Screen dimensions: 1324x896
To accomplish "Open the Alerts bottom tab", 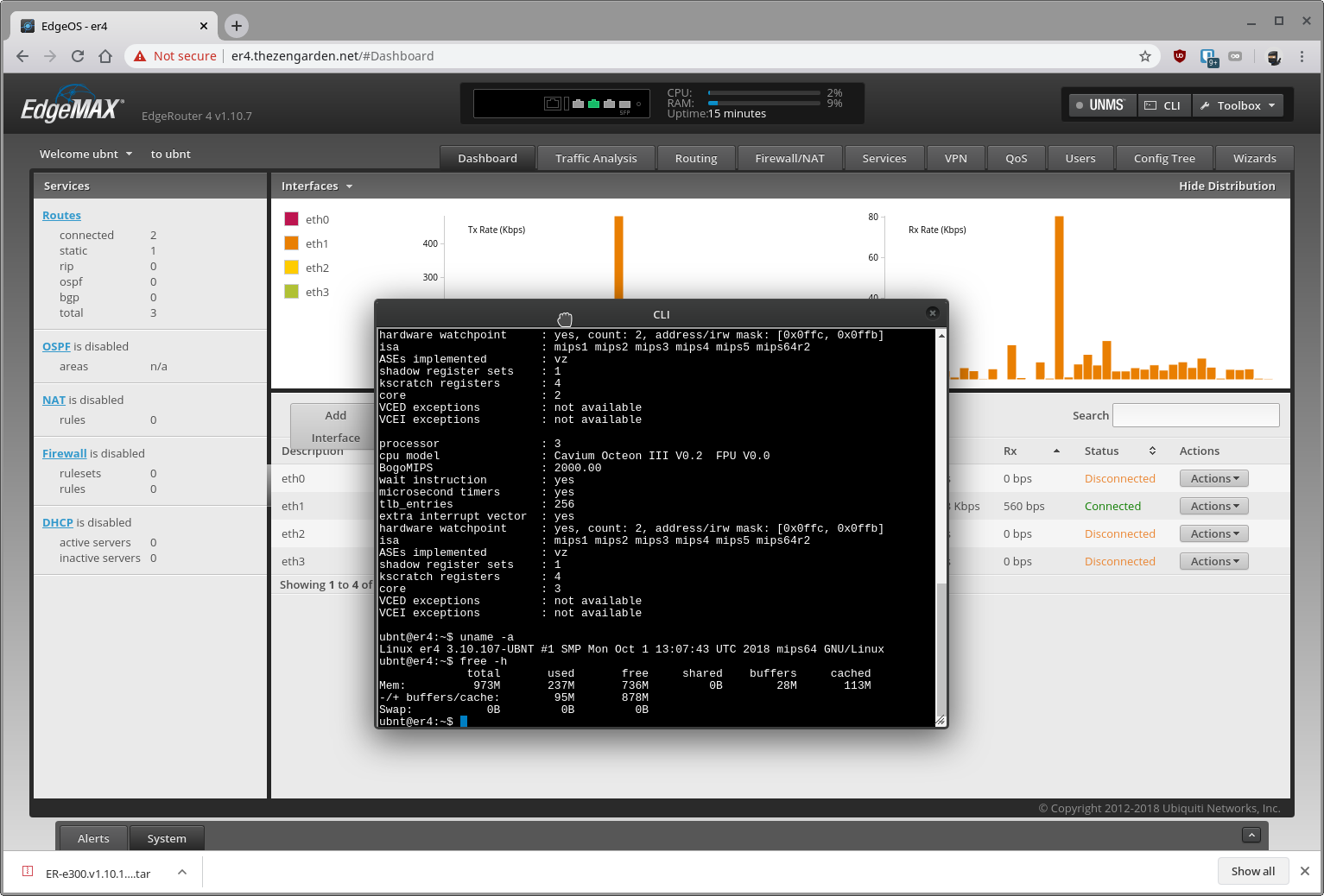I will (93, 838).
